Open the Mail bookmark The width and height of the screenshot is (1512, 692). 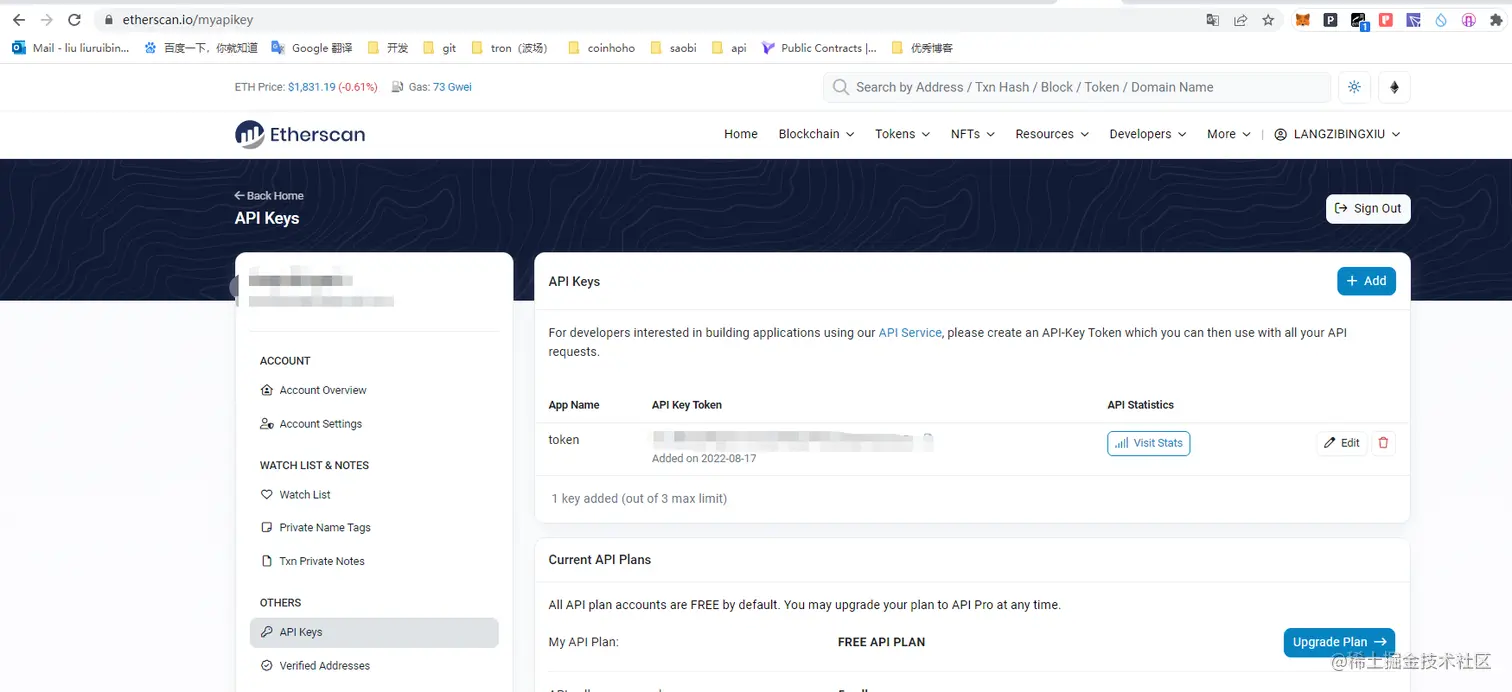[70, 48]
